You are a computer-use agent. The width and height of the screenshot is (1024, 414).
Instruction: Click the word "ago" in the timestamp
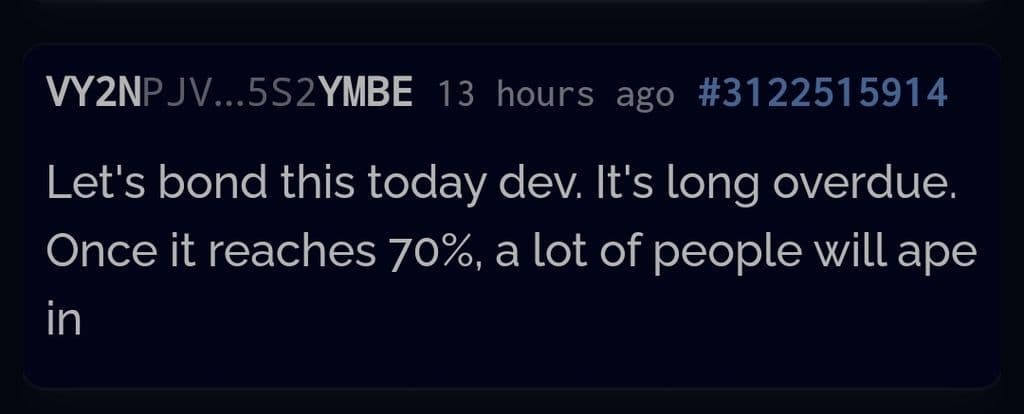[645, 94]
